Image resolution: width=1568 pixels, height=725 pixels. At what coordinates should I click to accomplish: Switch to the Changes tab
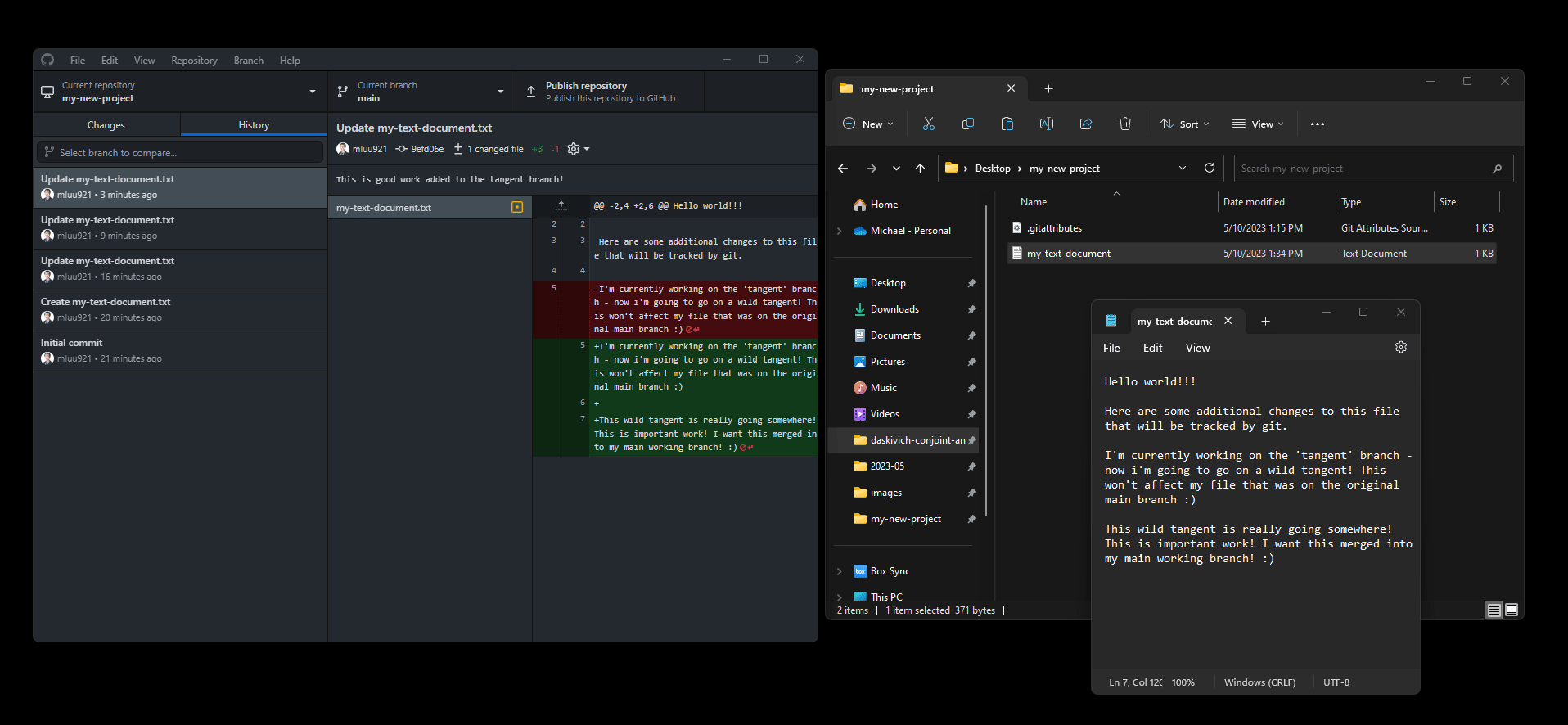click(x=106, y=125)
